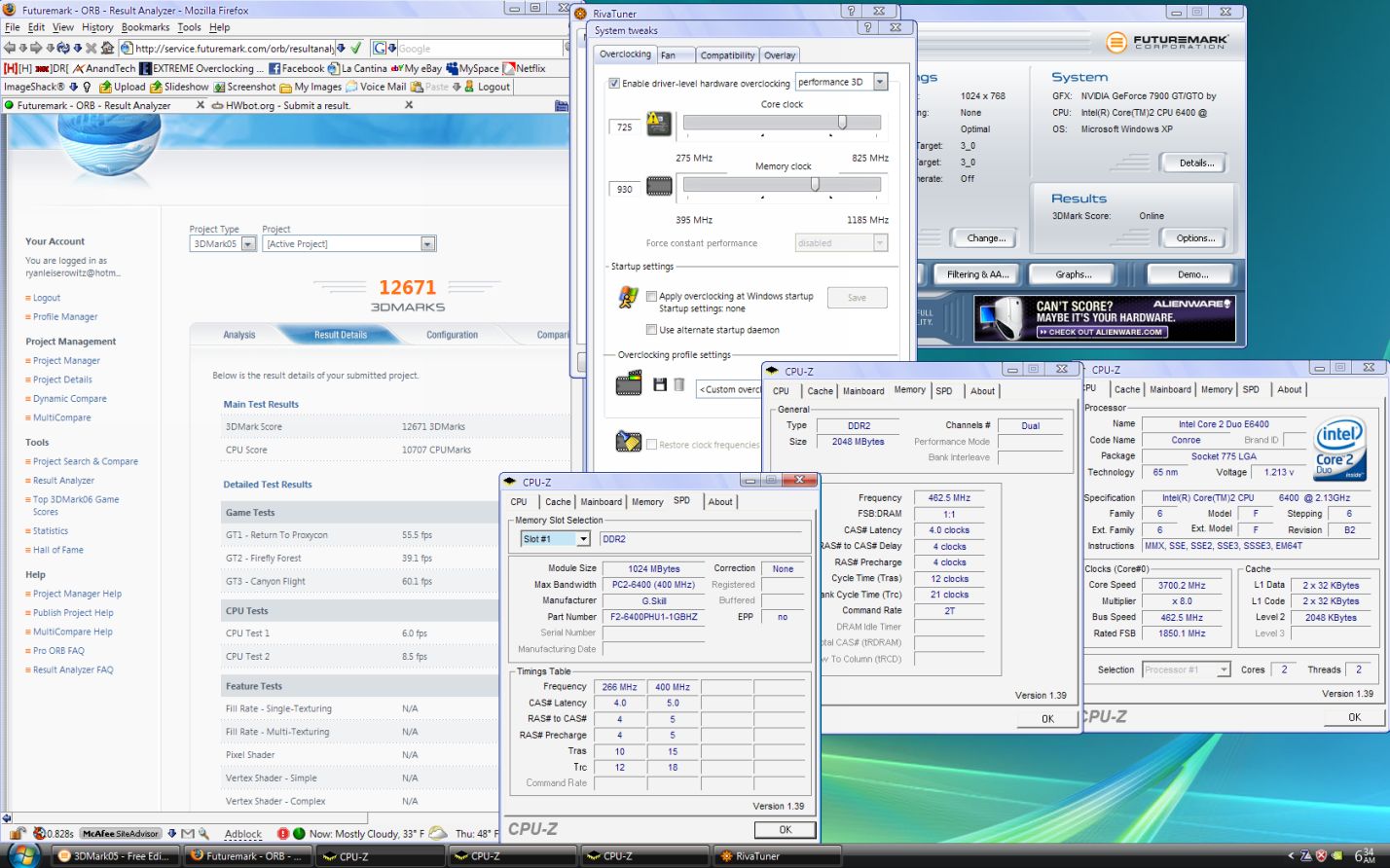The width and height of the screenshot is (1390, 868).
Task: Click the green checkmark go icon
Action: [x=356, y=48]
